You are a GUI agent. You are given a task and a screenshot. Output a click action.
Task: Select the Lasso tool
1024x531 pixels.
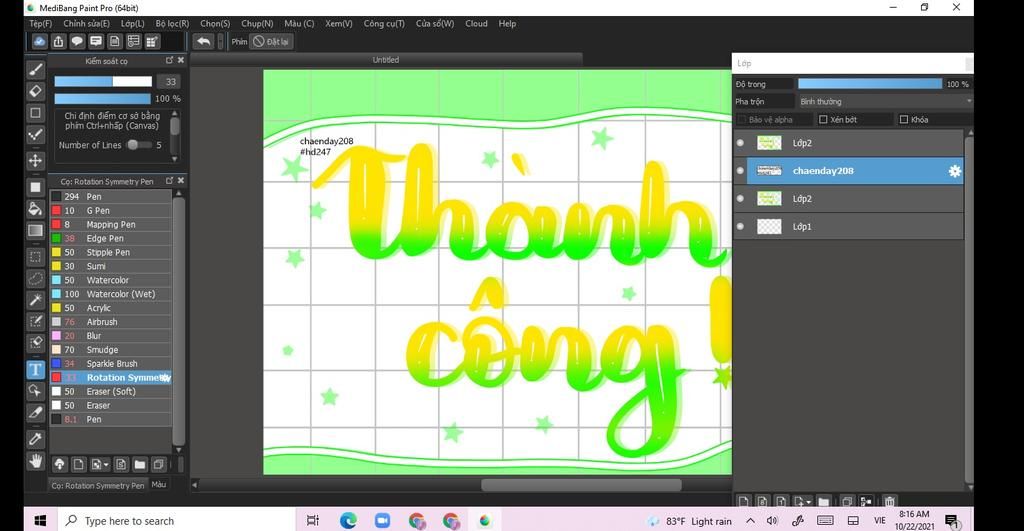pyautogui.click(x=36, y=278)
